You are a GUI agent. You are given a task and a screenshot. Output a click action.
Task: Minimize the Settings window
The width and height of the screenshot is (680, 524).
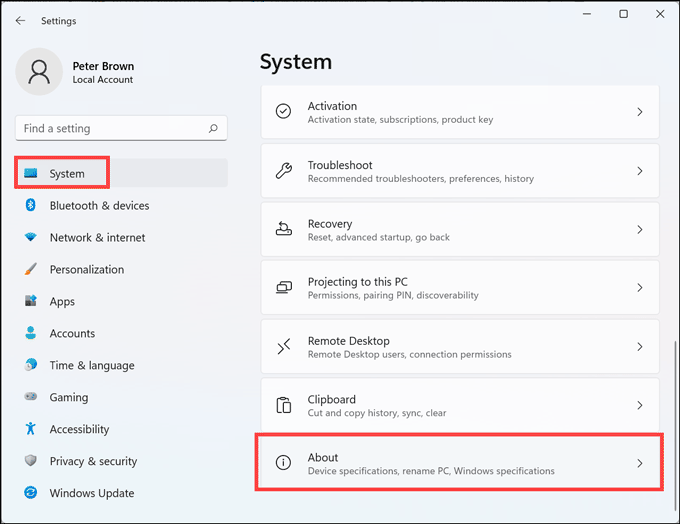587,14
